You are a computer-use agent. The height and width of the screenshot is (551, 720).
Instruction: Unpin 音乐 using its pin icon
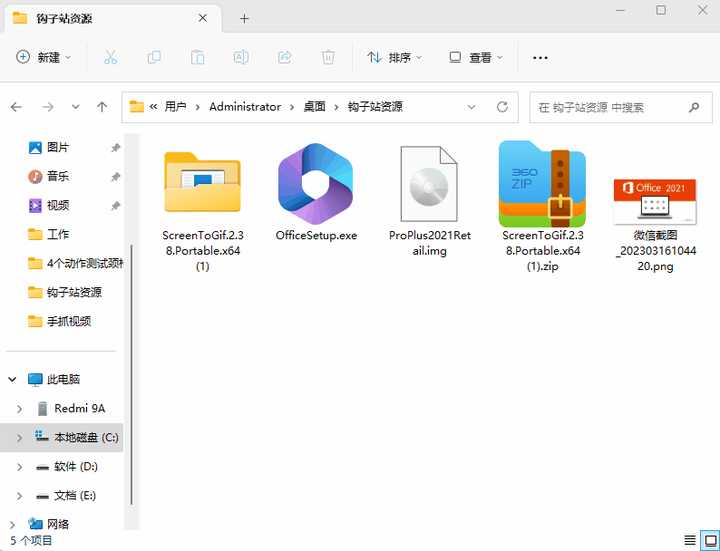115,176
